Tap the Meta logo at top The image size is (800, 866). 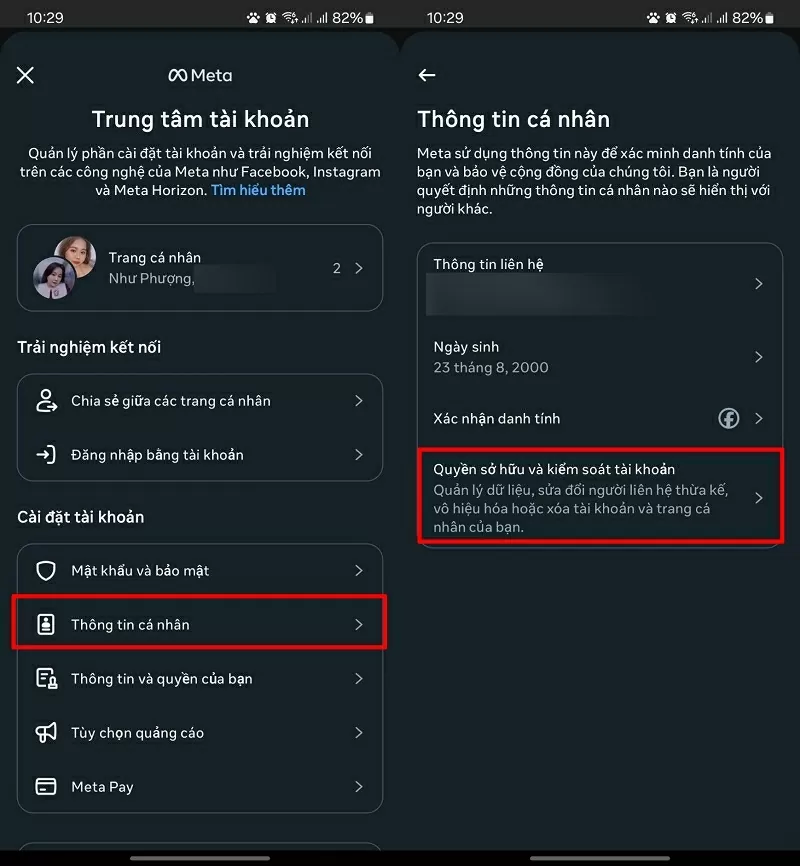(x=200, y=75)
